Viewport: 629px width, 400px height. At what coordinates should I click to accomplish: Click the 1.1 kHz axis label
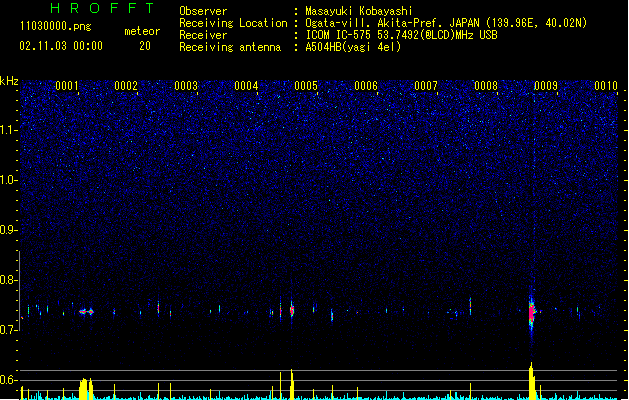click(x=9, y=130)
